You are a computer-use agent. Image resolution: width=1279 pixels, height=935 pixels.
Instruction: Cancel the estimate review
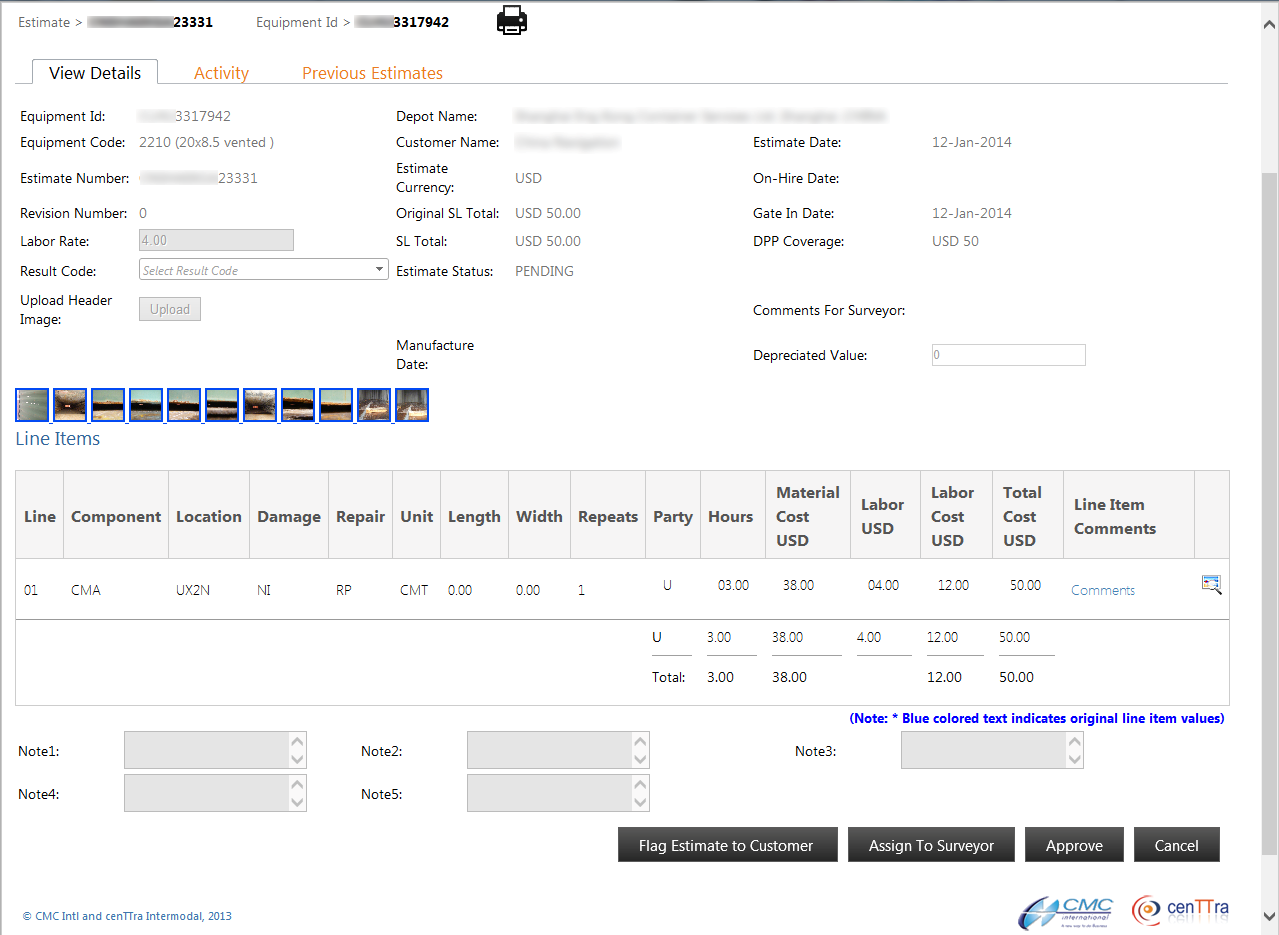[x=1176, y=844]
